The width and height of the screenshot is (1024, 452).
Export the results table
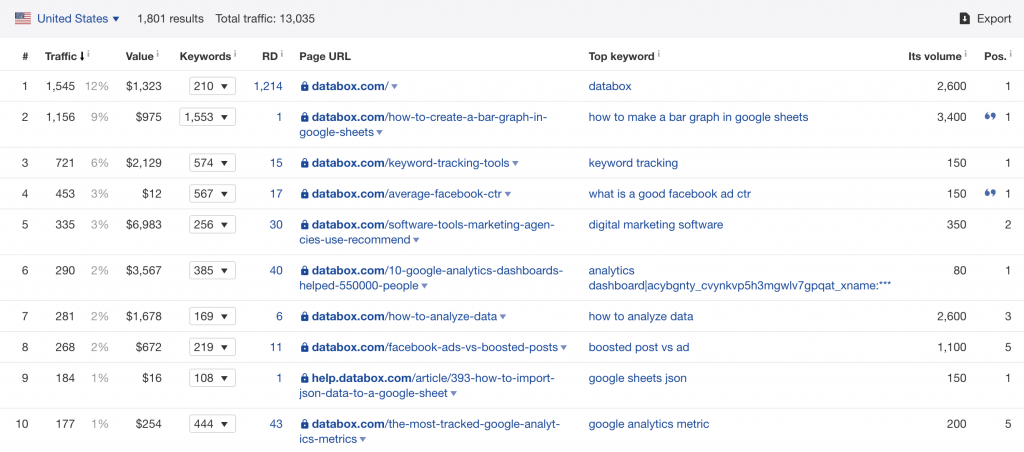point(985,19)
